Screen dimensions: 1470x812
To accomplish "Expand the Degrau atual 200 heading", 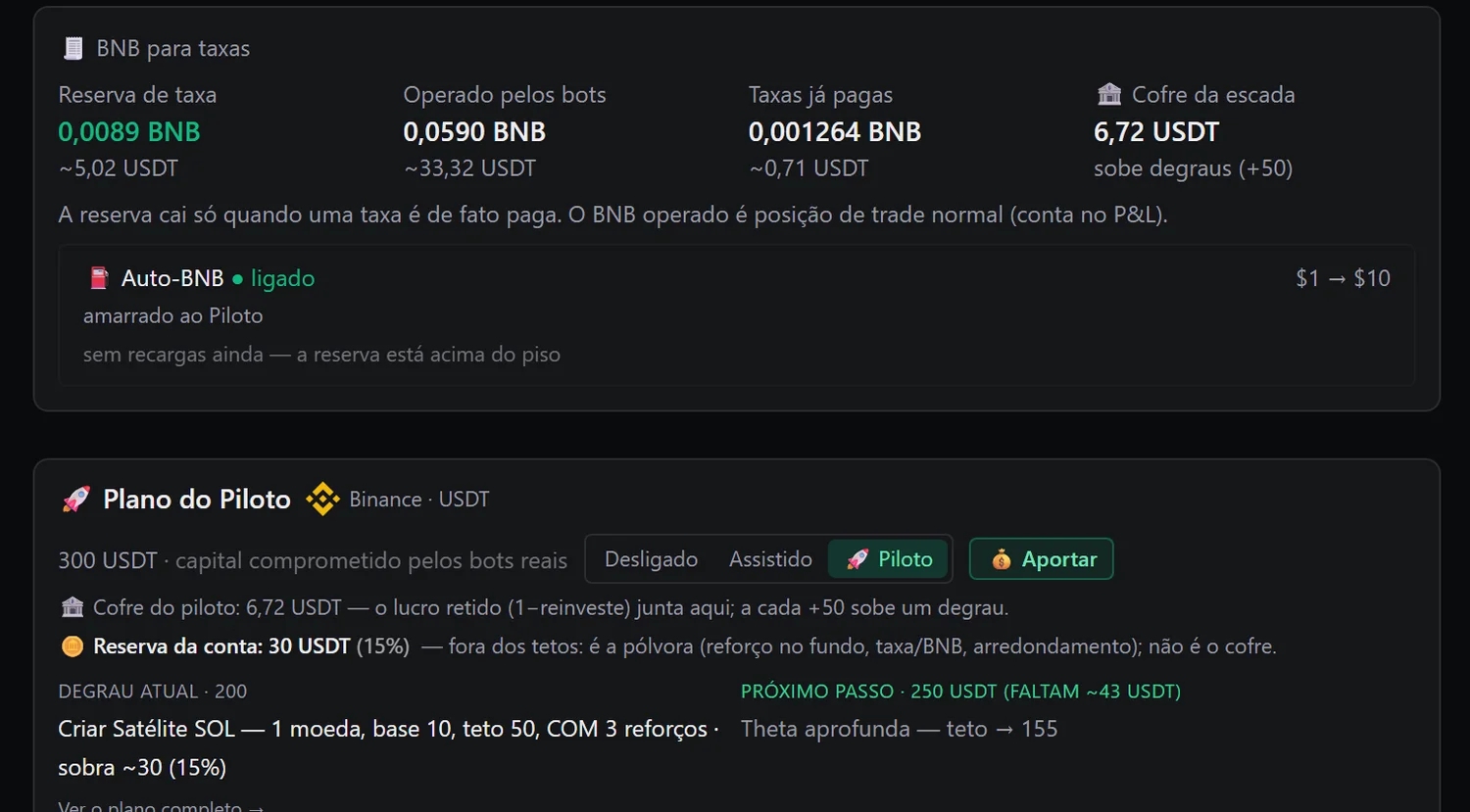I will pyautogui.click(x=153, y=692).
